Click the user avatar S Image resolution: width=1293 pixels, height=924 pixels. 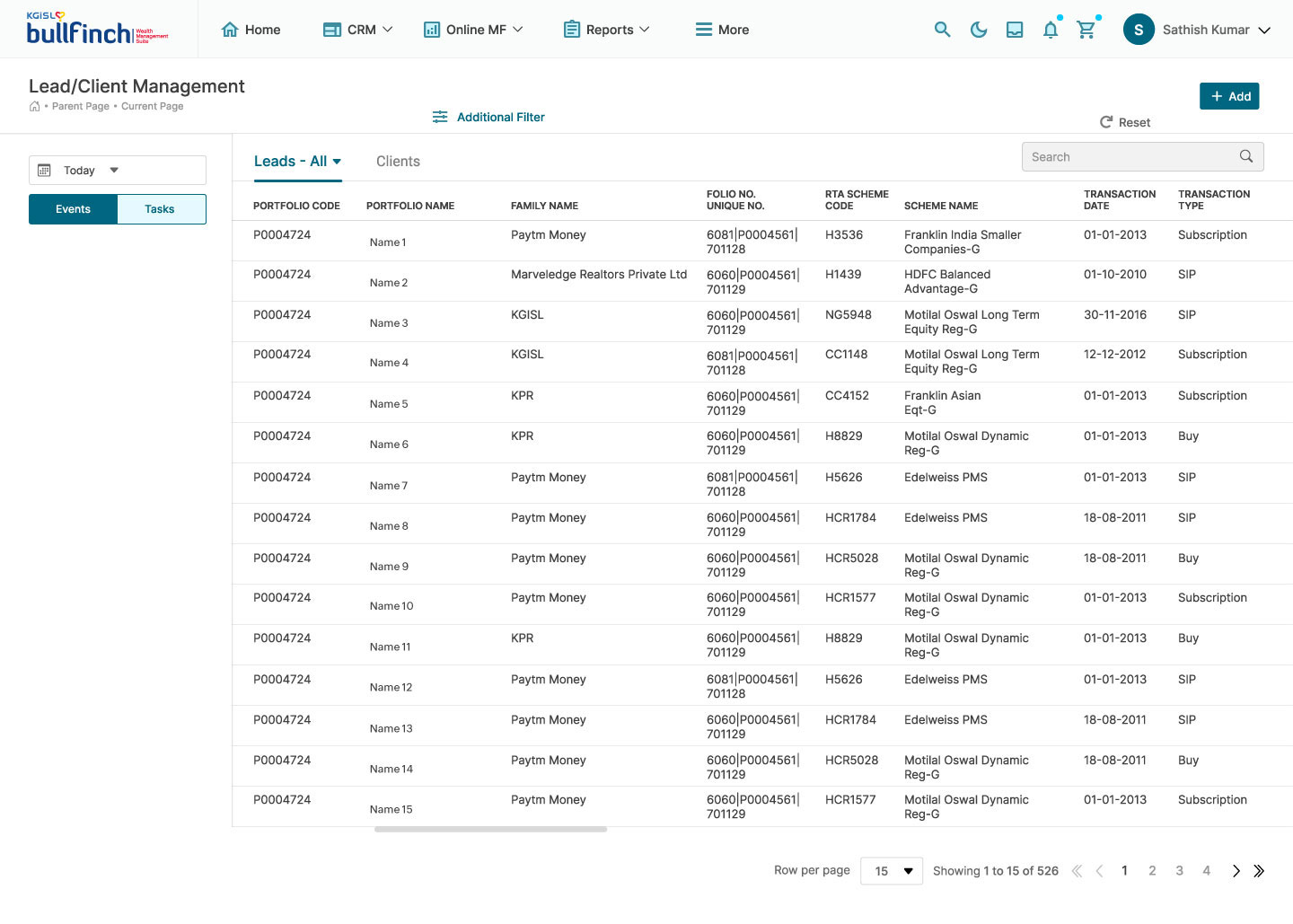[1139, 30]
